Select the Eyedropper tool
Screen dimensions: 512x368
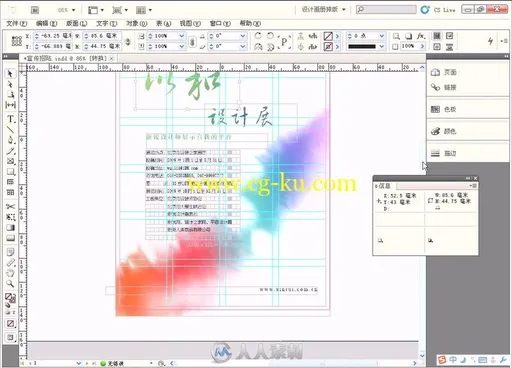point(10,263)
